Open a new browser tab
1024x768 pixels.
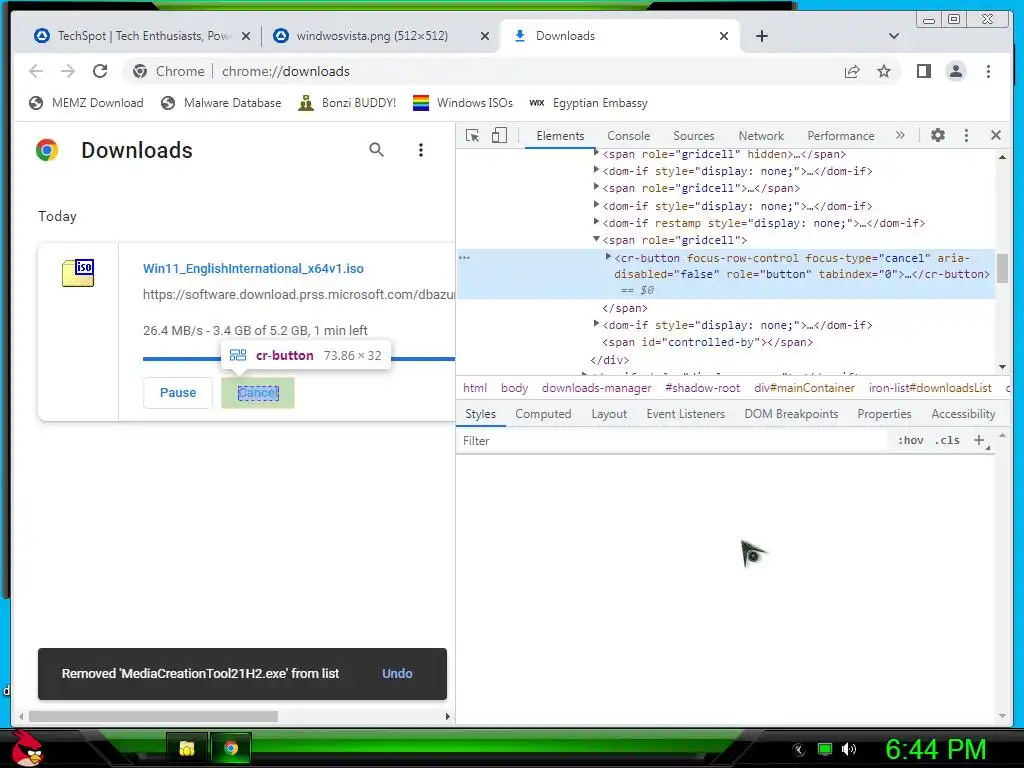click(x=761, y=36)
